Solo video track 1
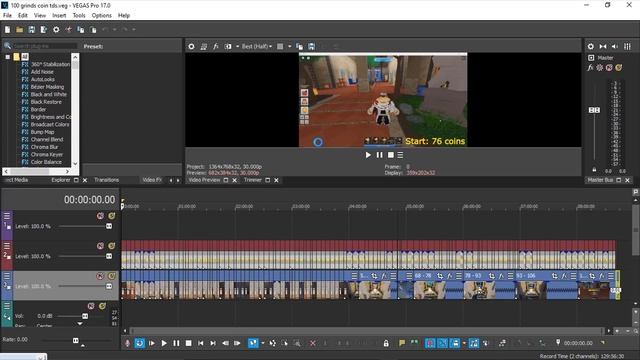 point(111,216)
